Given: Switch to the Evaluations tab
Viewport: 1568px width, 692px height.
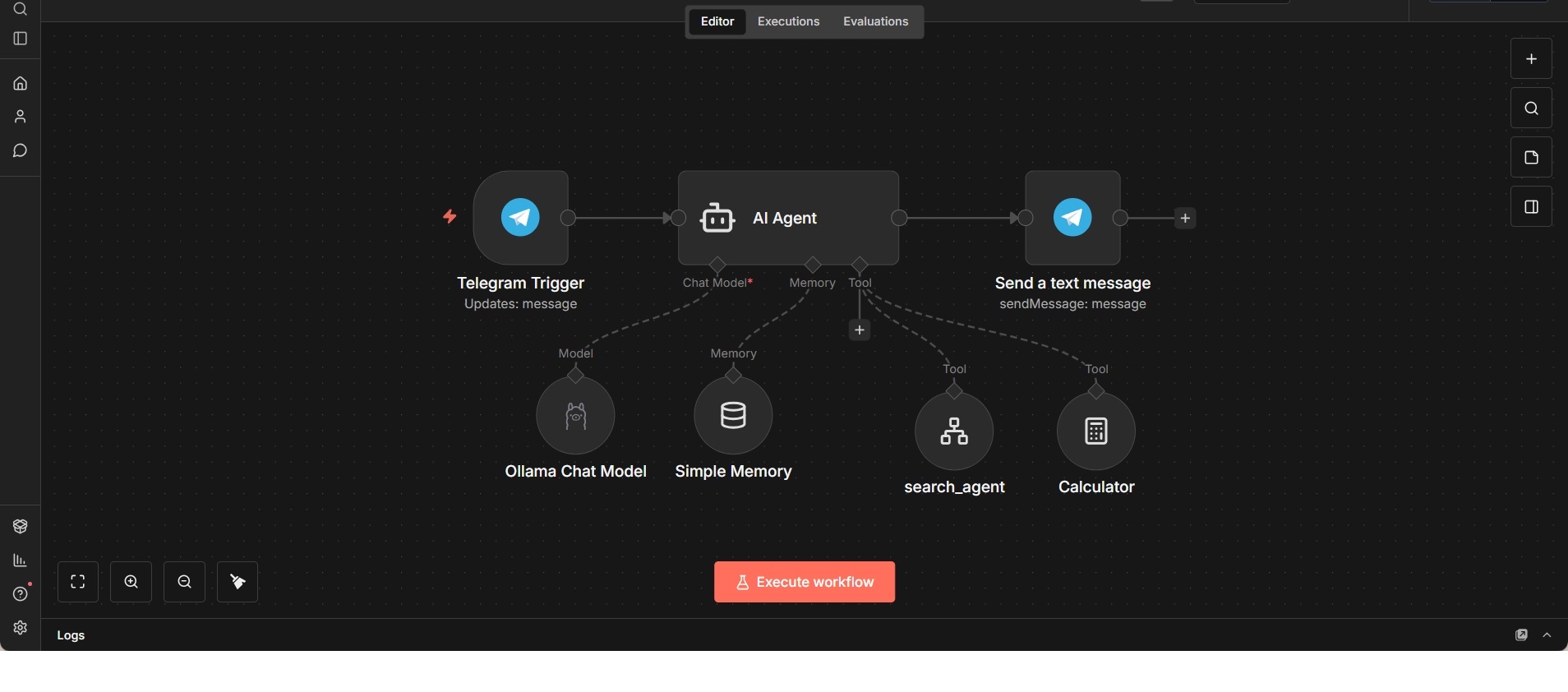Looking at the screenshot, I should (875, 21).
